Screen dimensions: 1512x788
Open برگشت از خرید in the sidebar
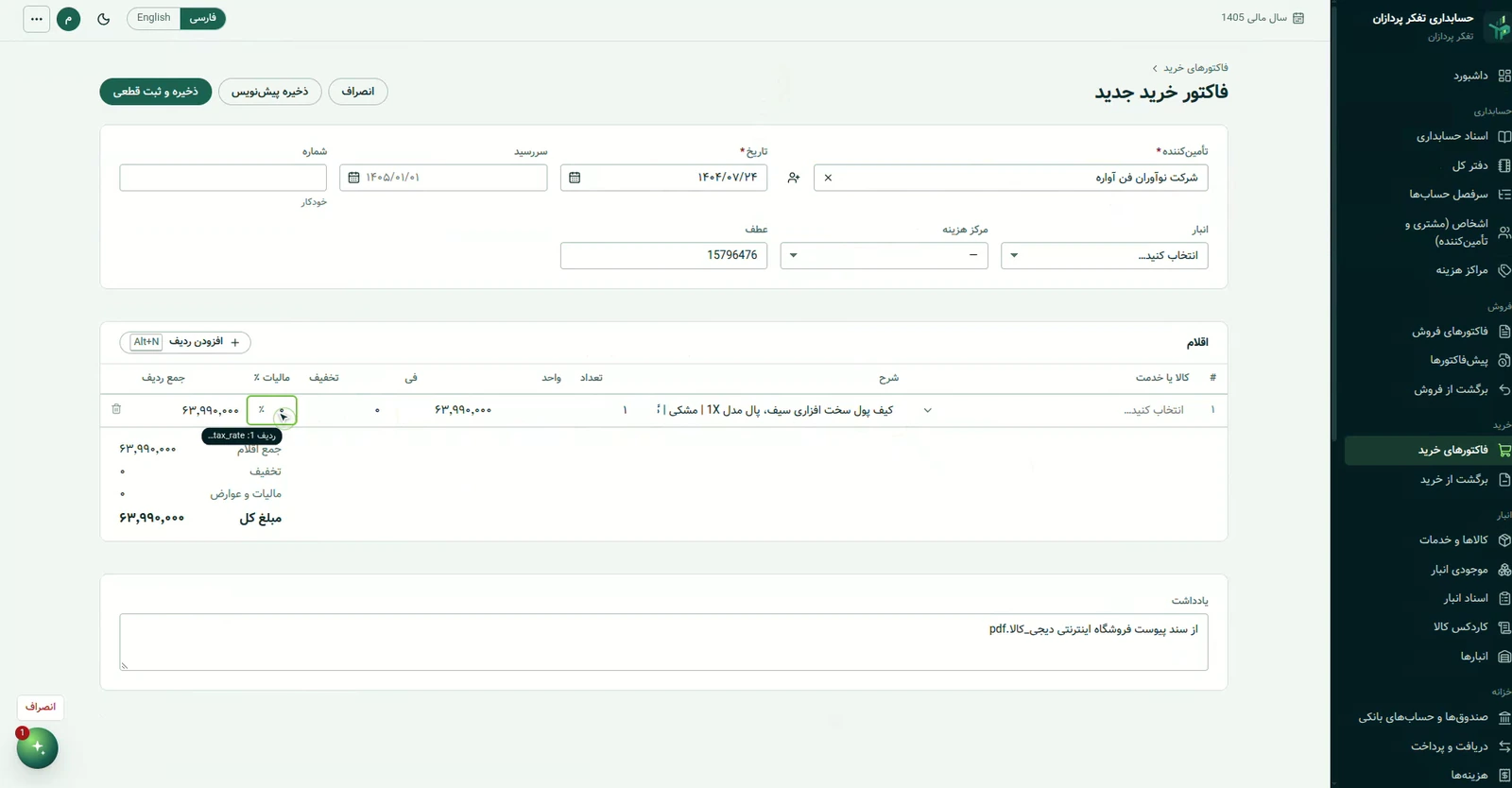[1428, 480]
